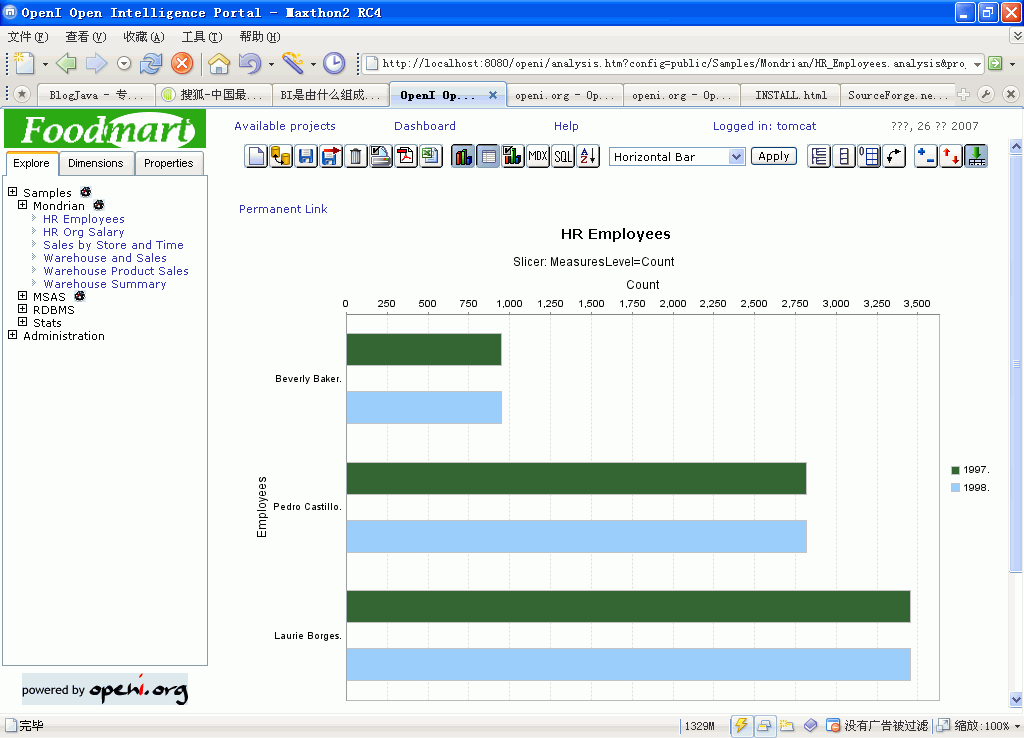1024x738 pixels.
Task: Open the MDX editor button
Action: [x=537, y=157]
